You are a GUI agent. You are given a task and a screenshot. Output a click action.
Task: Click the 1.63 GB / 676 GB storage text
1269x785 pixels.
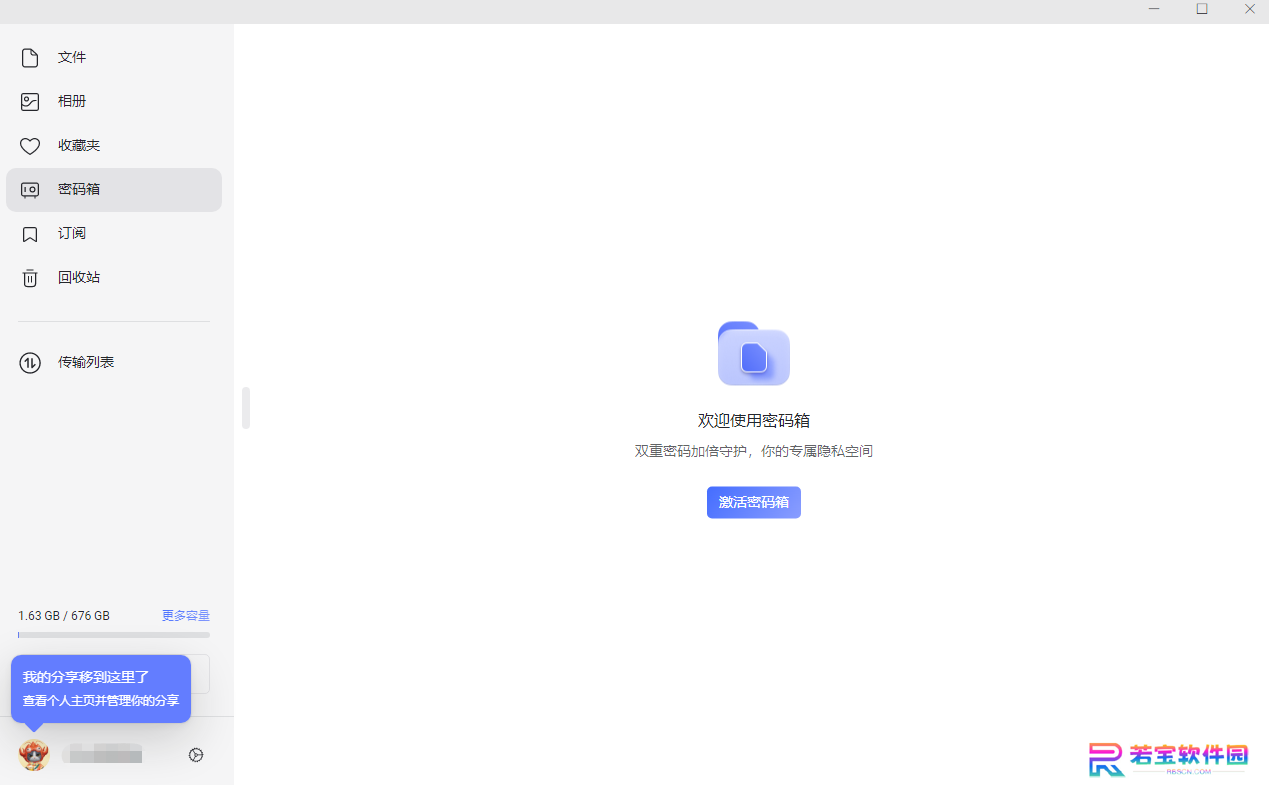(64, 616)
